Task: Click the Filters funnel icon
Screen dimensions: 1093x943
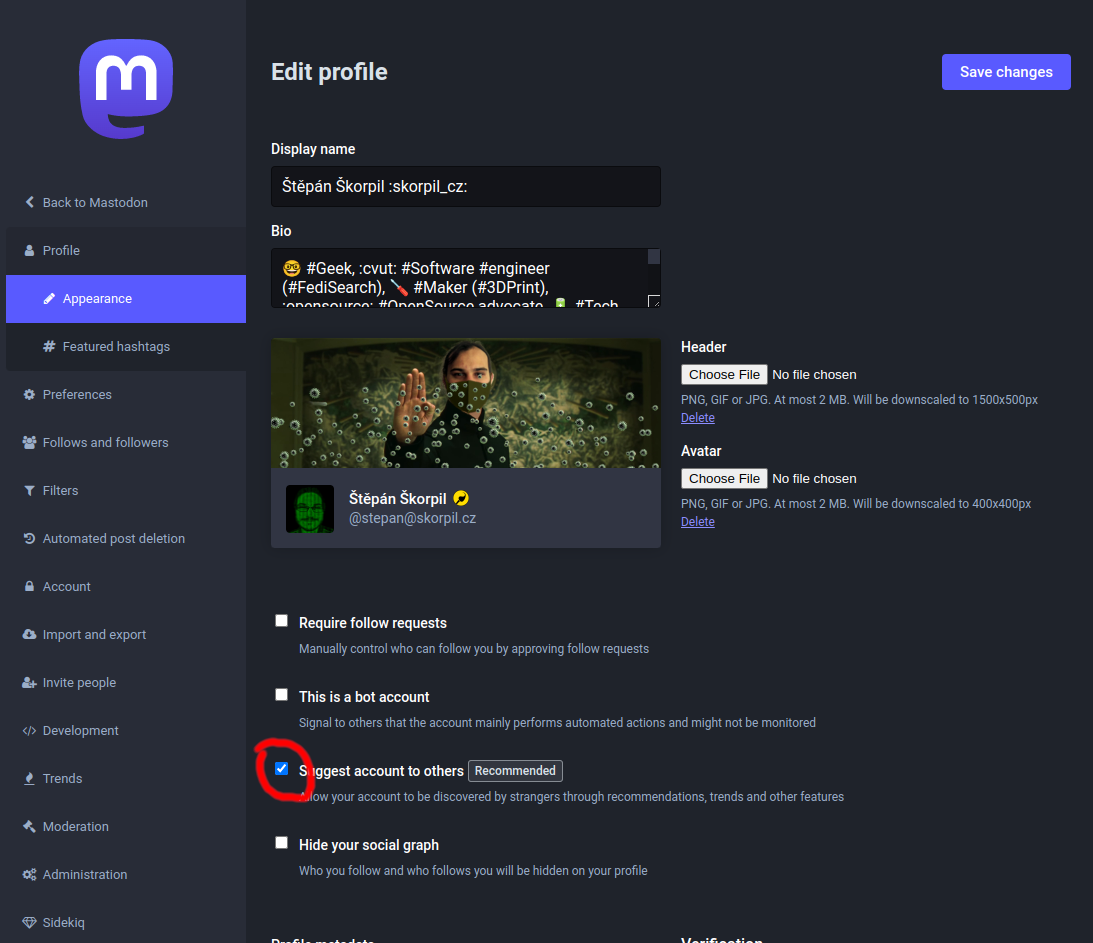Action: pos(29,491)
